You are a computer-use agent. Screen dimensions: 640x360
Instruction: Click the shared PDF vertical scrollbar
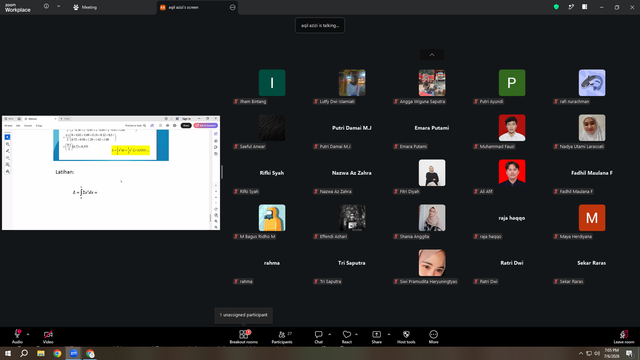point(211,217)
